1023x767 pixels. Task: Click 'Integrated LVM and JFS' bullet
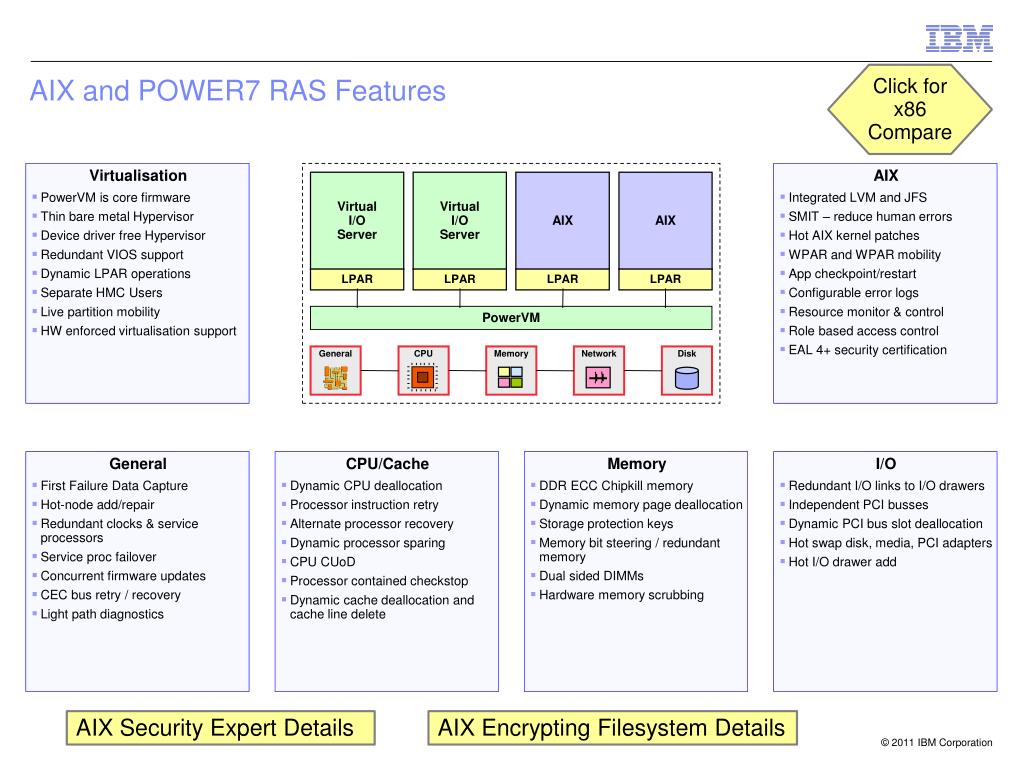tap(857, 198)
